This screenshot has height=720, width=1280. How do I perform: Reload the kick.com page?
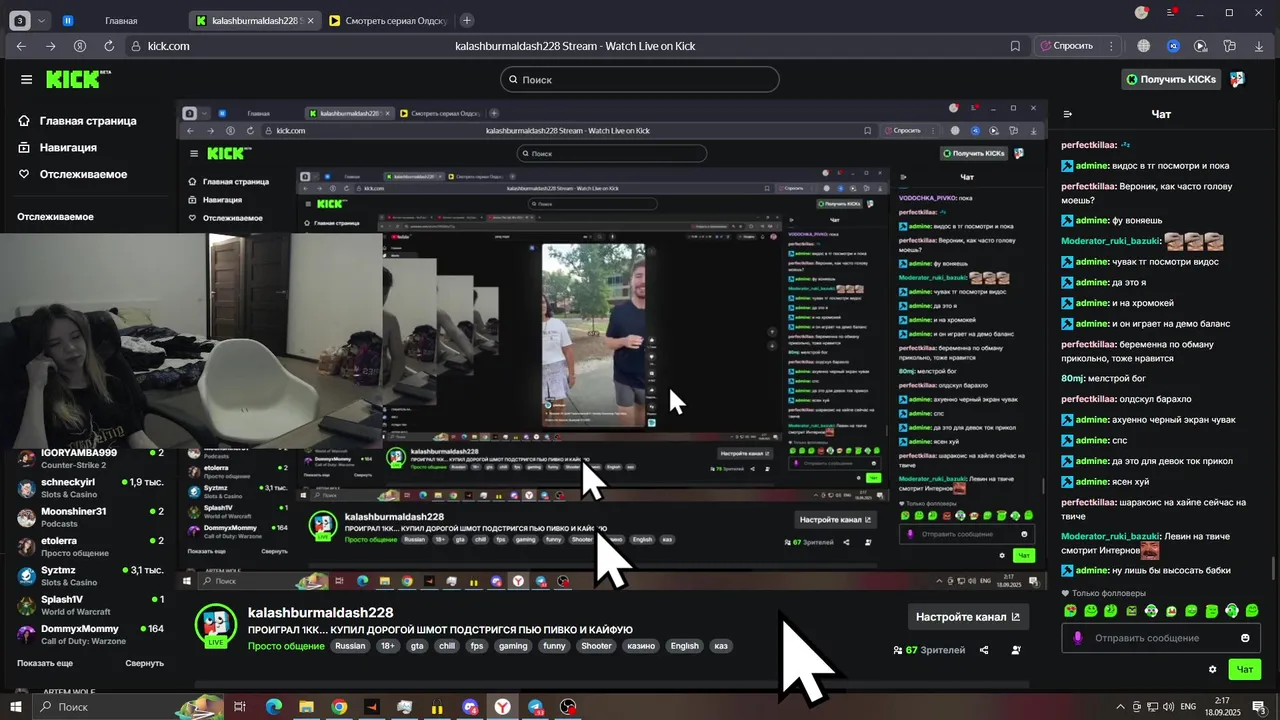coord(109,46)
